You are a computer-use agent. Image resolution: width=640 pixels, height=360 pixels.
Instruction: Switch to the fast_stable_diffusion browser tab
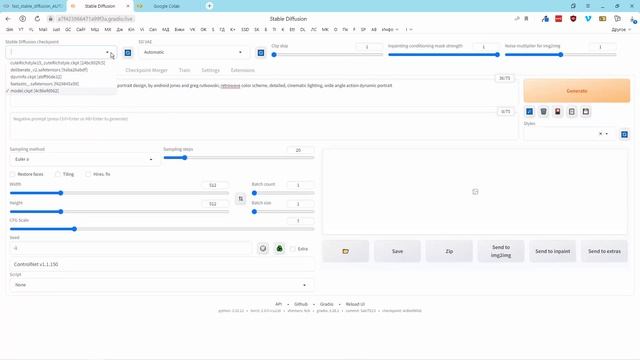click(x=33, y=6)
